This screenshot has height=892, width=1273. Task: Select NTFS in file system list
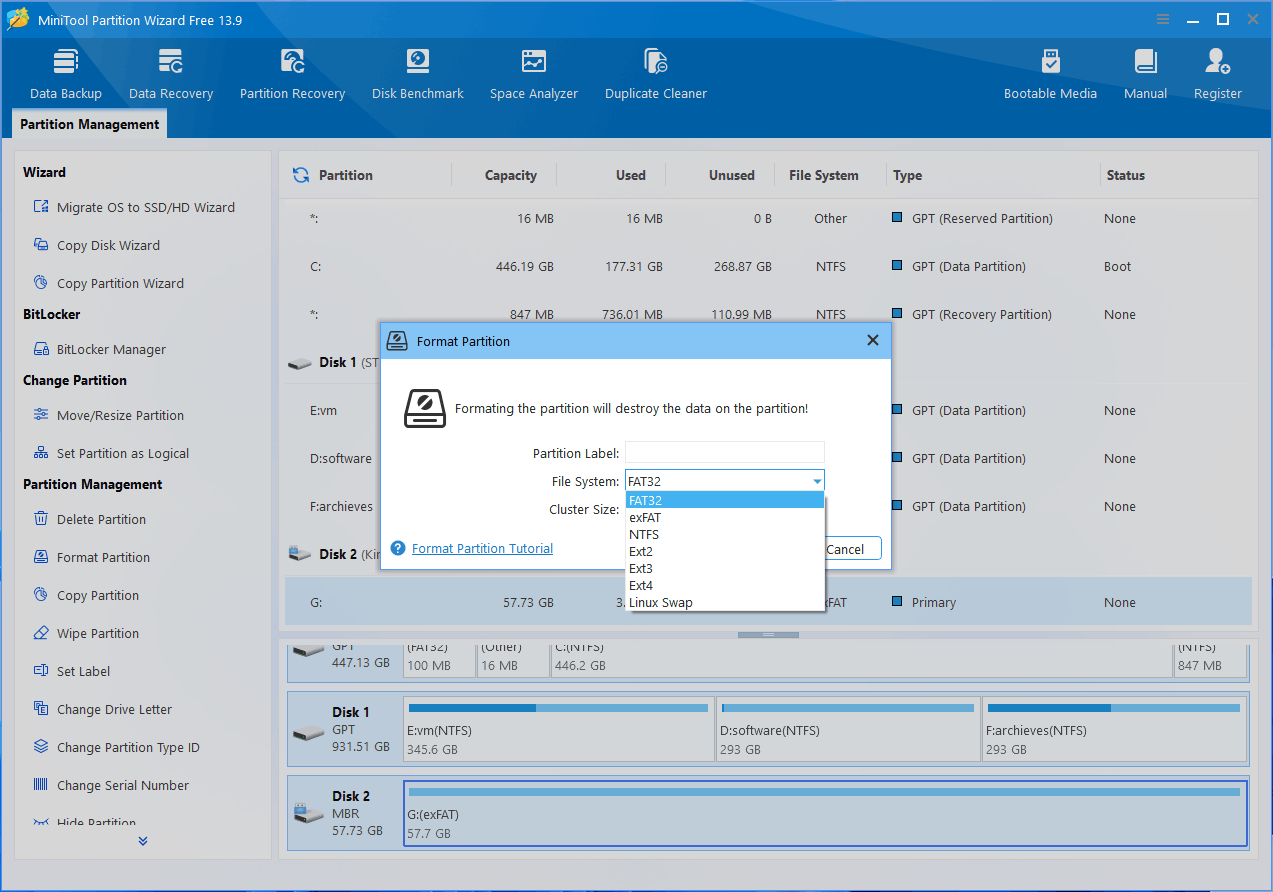click(x=725, y=534)
